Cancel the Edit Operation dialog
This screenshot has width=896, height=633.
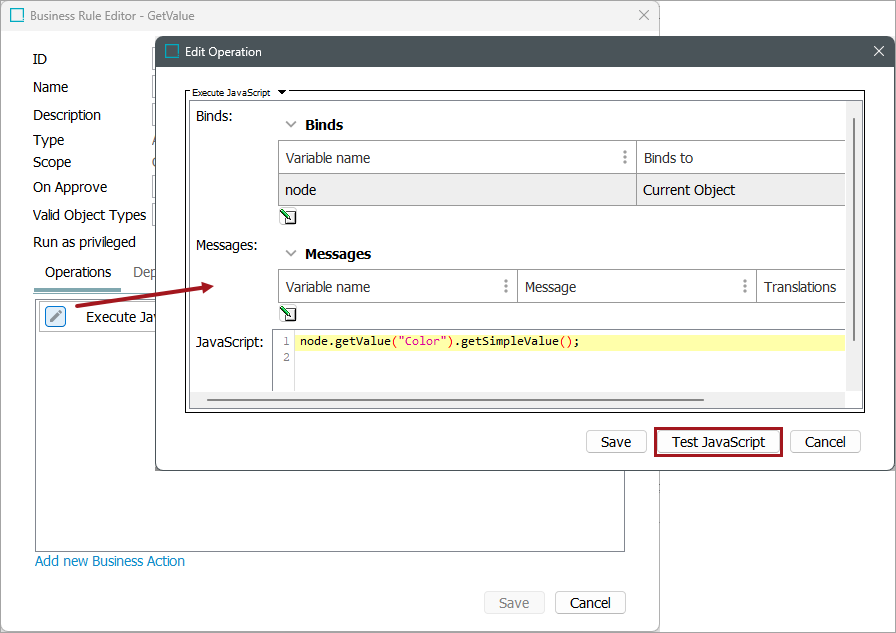[x=825, y=442]
